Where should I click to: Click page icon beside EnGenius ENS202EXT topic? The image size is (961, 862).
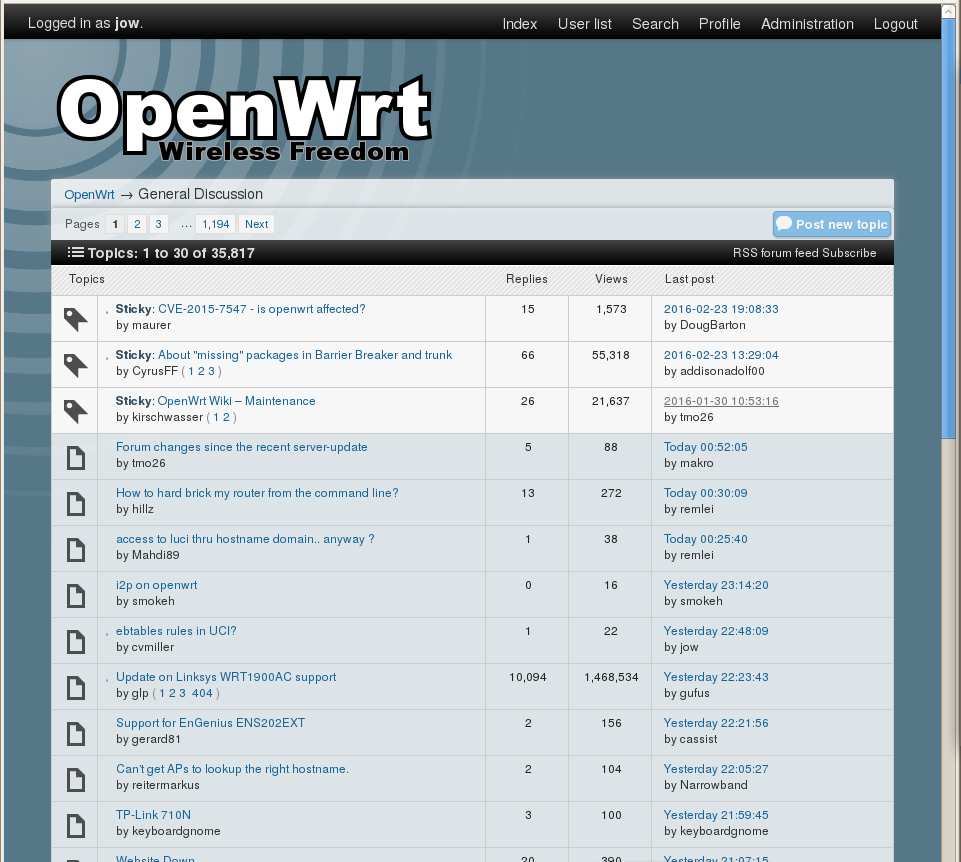pyautogui.click(x=75, y=733)
